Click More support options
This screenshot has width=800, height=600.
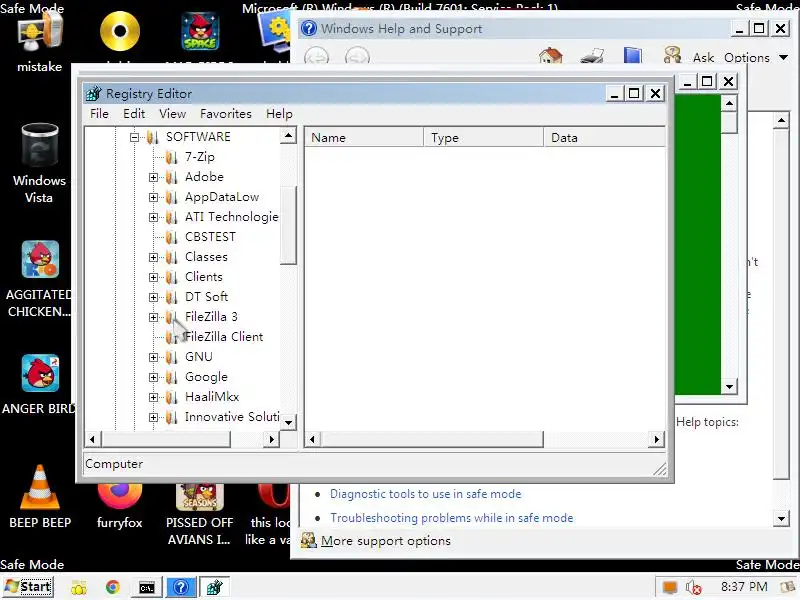point(385,541)
